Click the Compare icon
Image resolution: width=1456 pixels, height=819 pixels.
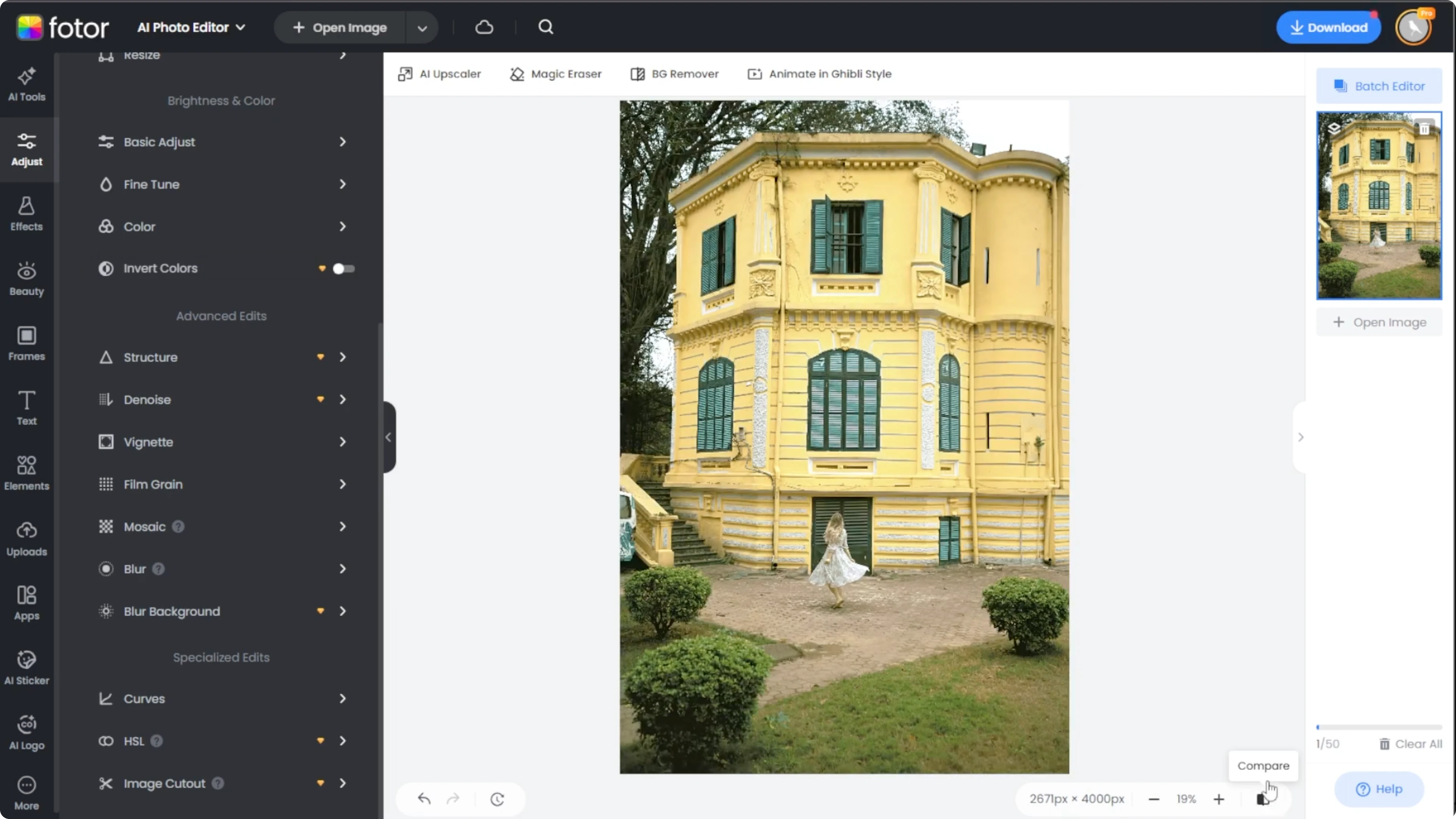(1263, 799)
